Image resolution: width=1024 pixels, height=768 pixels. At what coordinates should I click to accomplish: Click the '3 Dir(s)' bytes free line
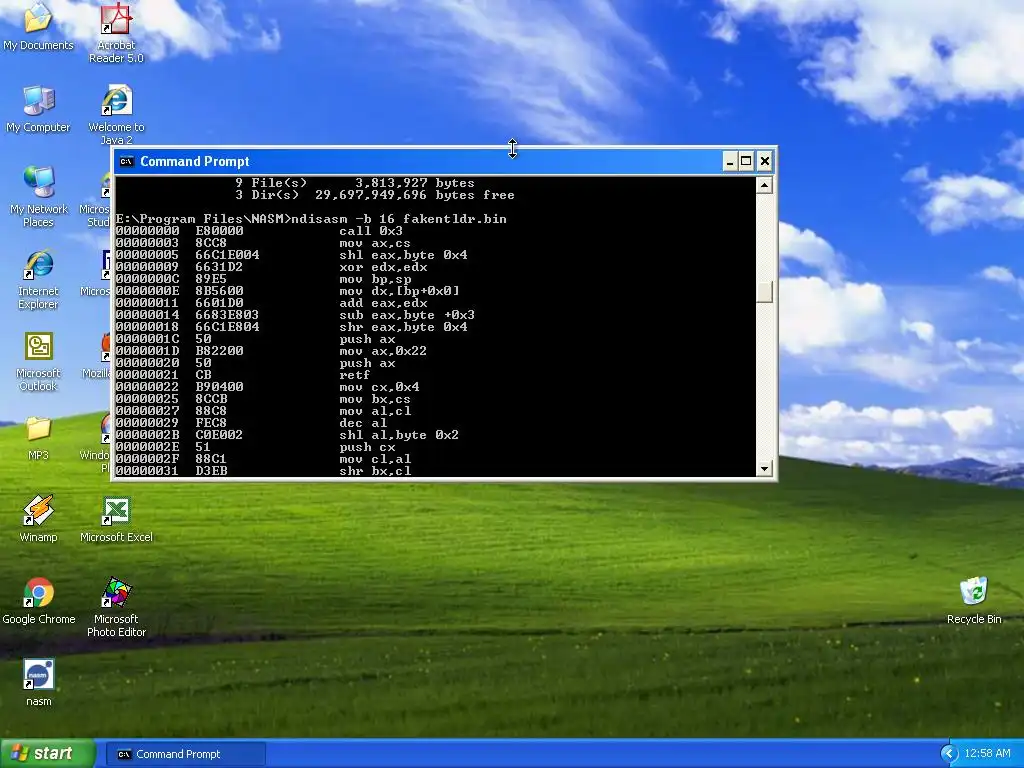[375, 195]
